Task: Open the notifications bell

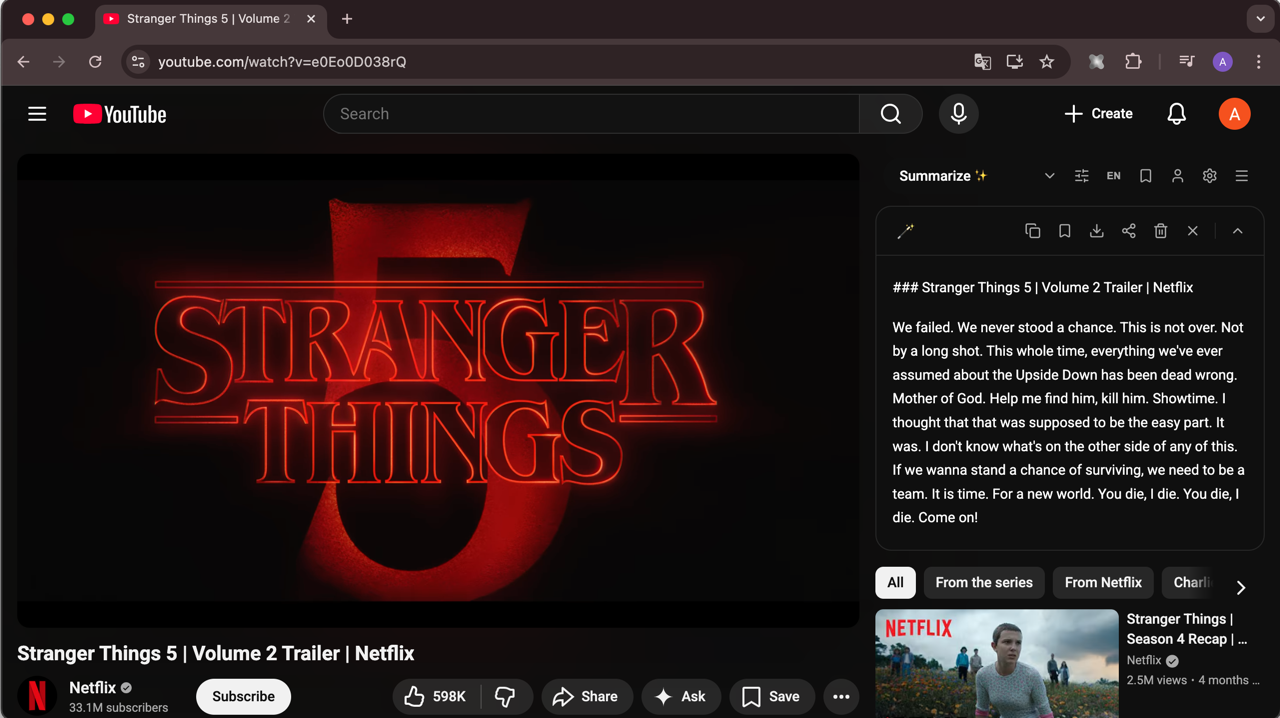Action: 1177,114
